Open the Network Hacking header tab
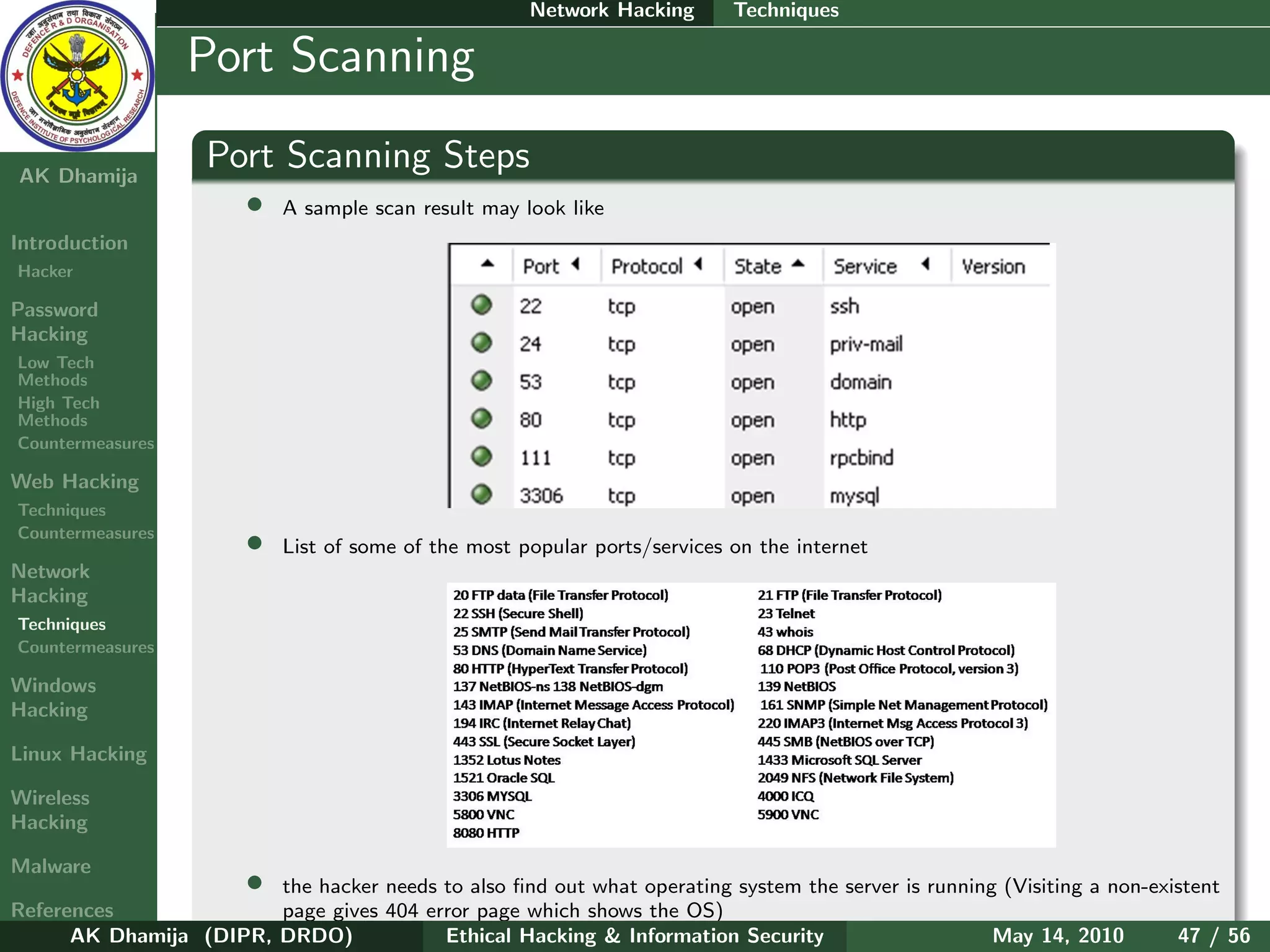 611,11
